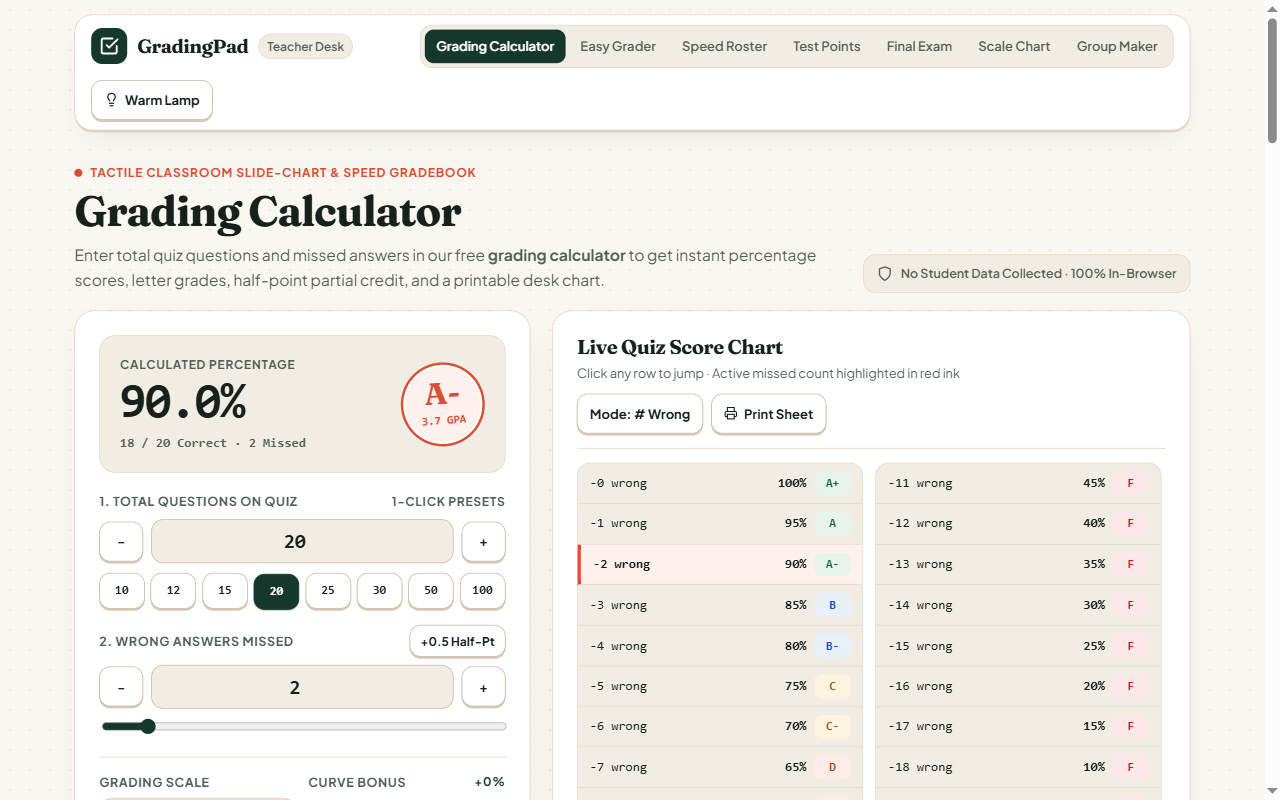Viewport: 1280px width, 800px height.
Task: Click the highlighted -2 wrong row
Action: 720,564
